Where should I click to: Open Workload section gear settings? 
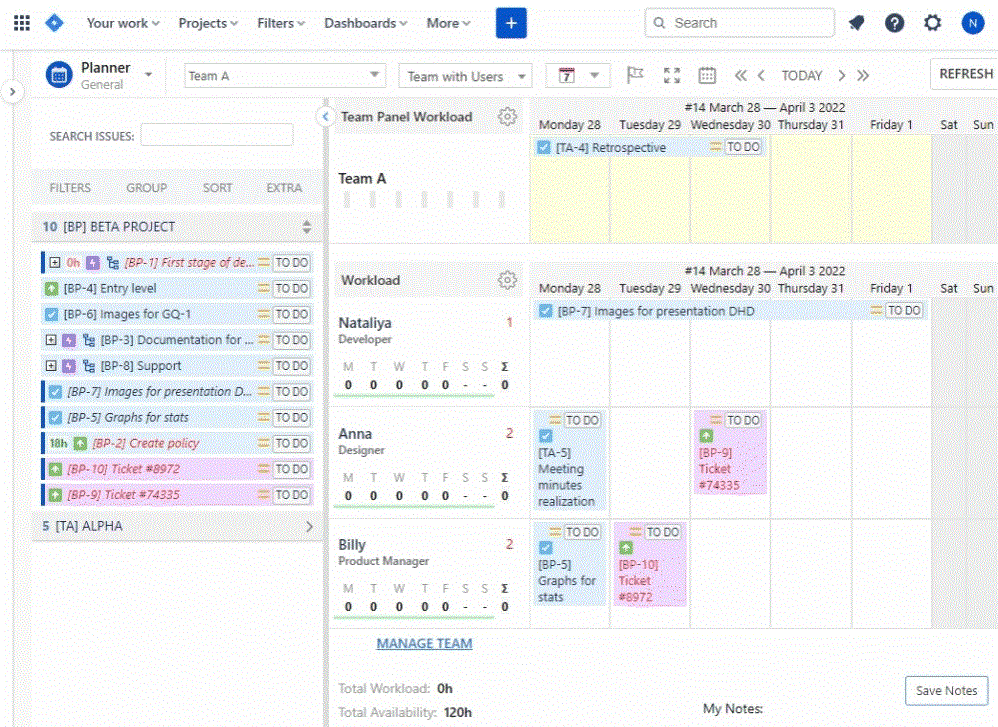pos(507,280)
